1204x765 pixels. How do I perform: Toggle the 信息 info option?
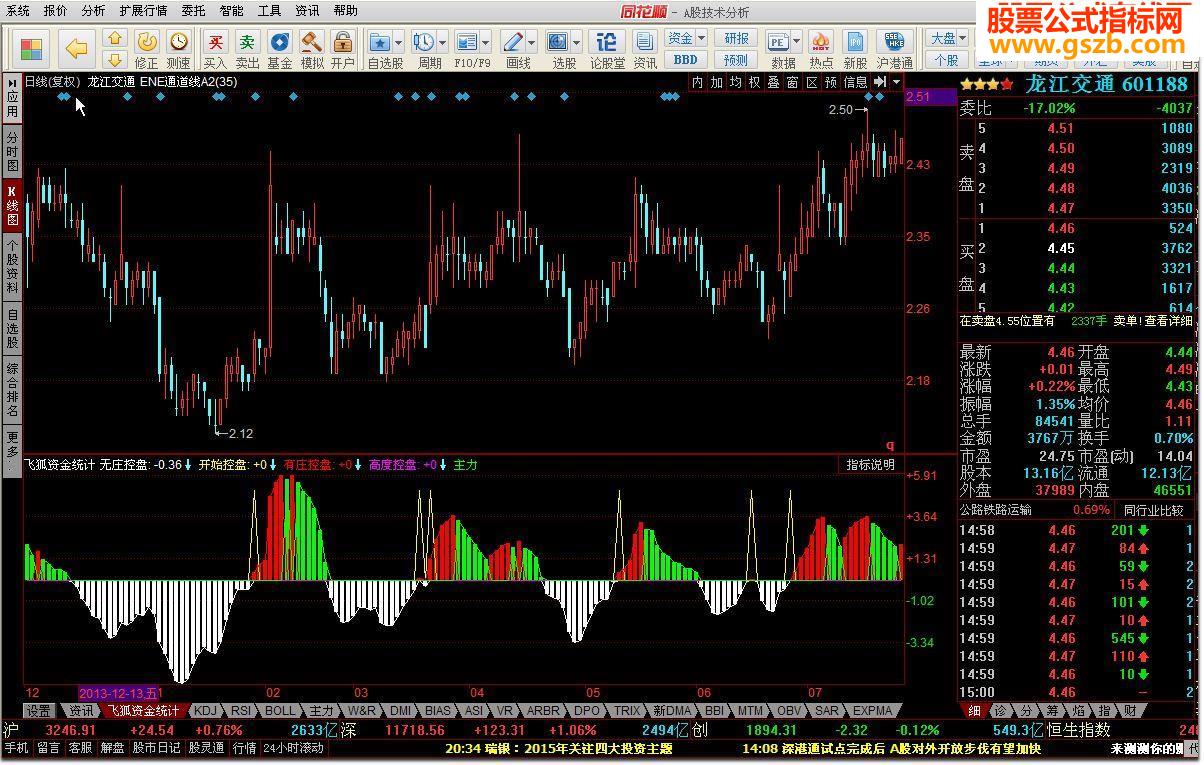[856, 82]
